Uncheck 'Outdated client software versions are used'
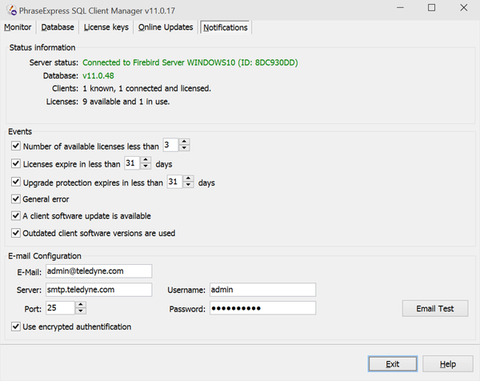The height and width of the screenshot is (381, 480). [16, 233]
